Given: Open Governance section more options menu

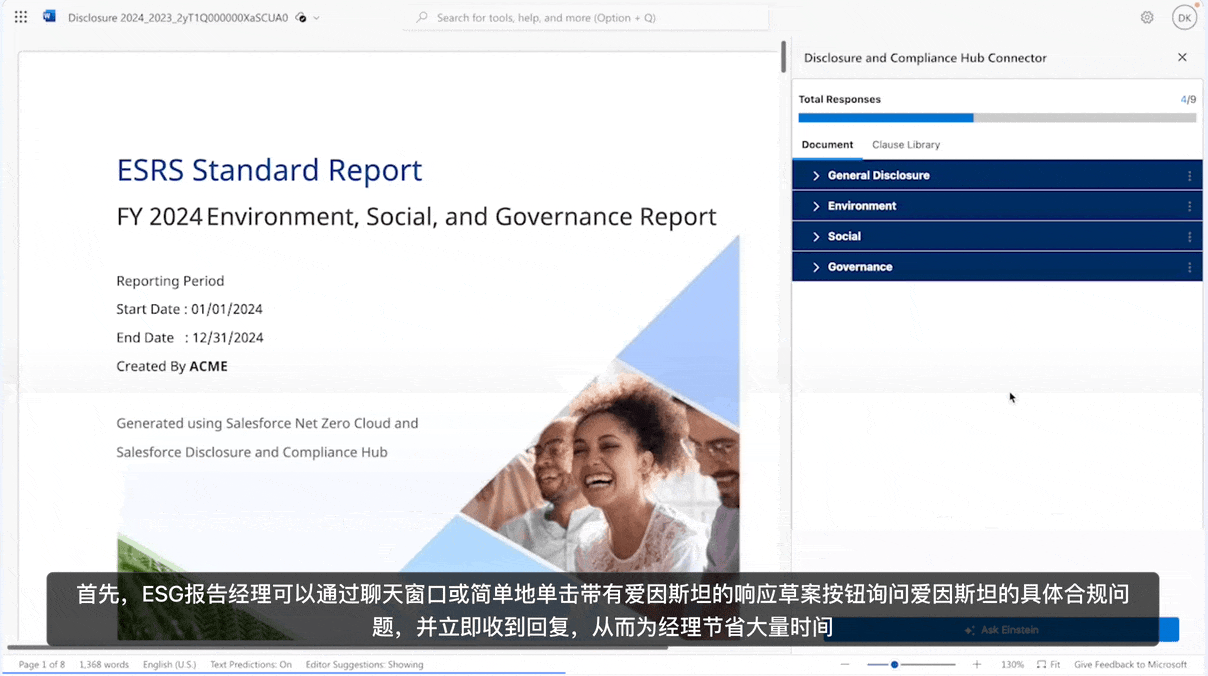Looking at the screenshot, I should 1189,267.
